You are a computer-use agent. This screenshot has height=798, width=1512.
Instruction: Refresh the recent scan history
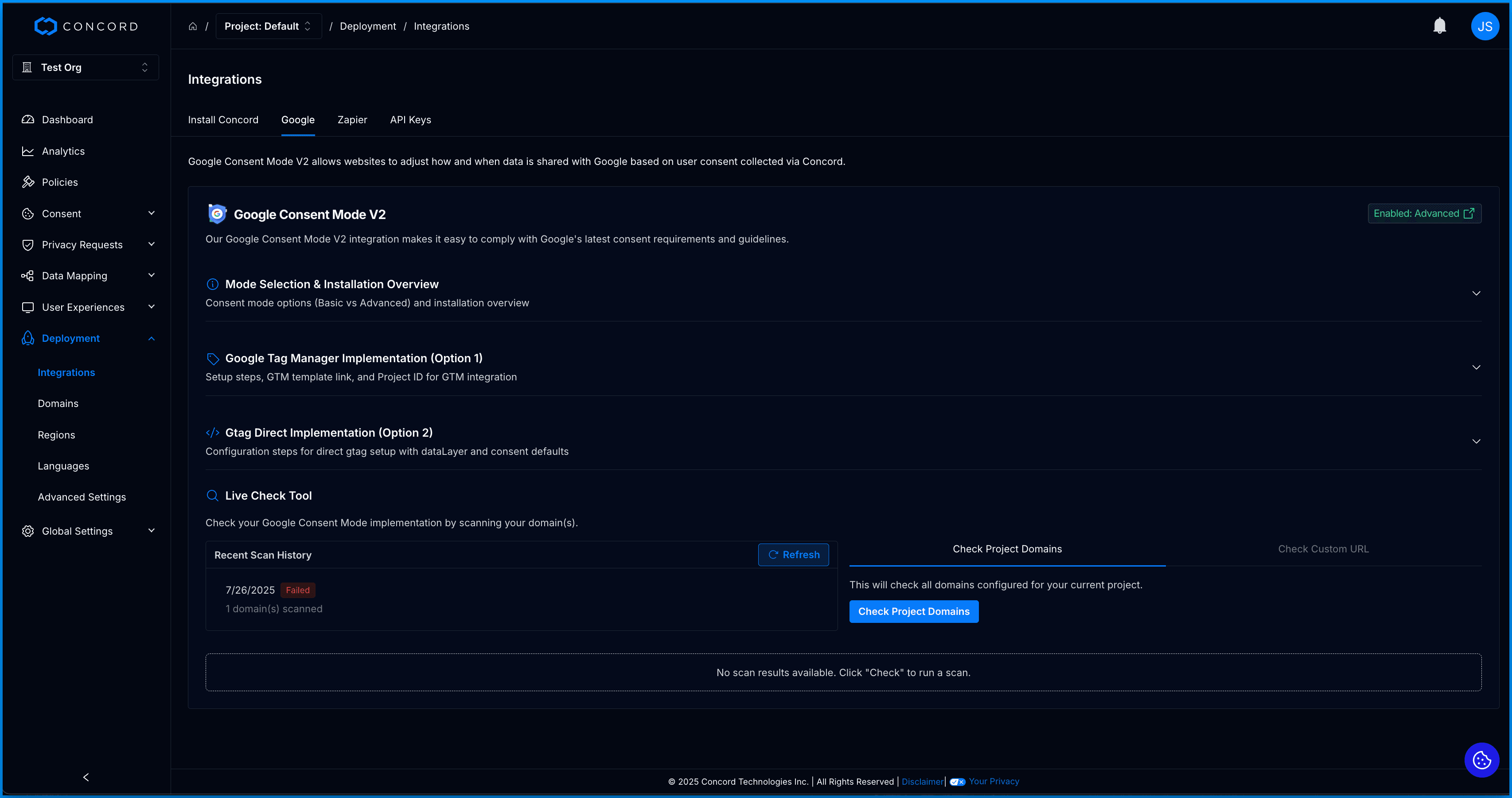tap(793, 554)
